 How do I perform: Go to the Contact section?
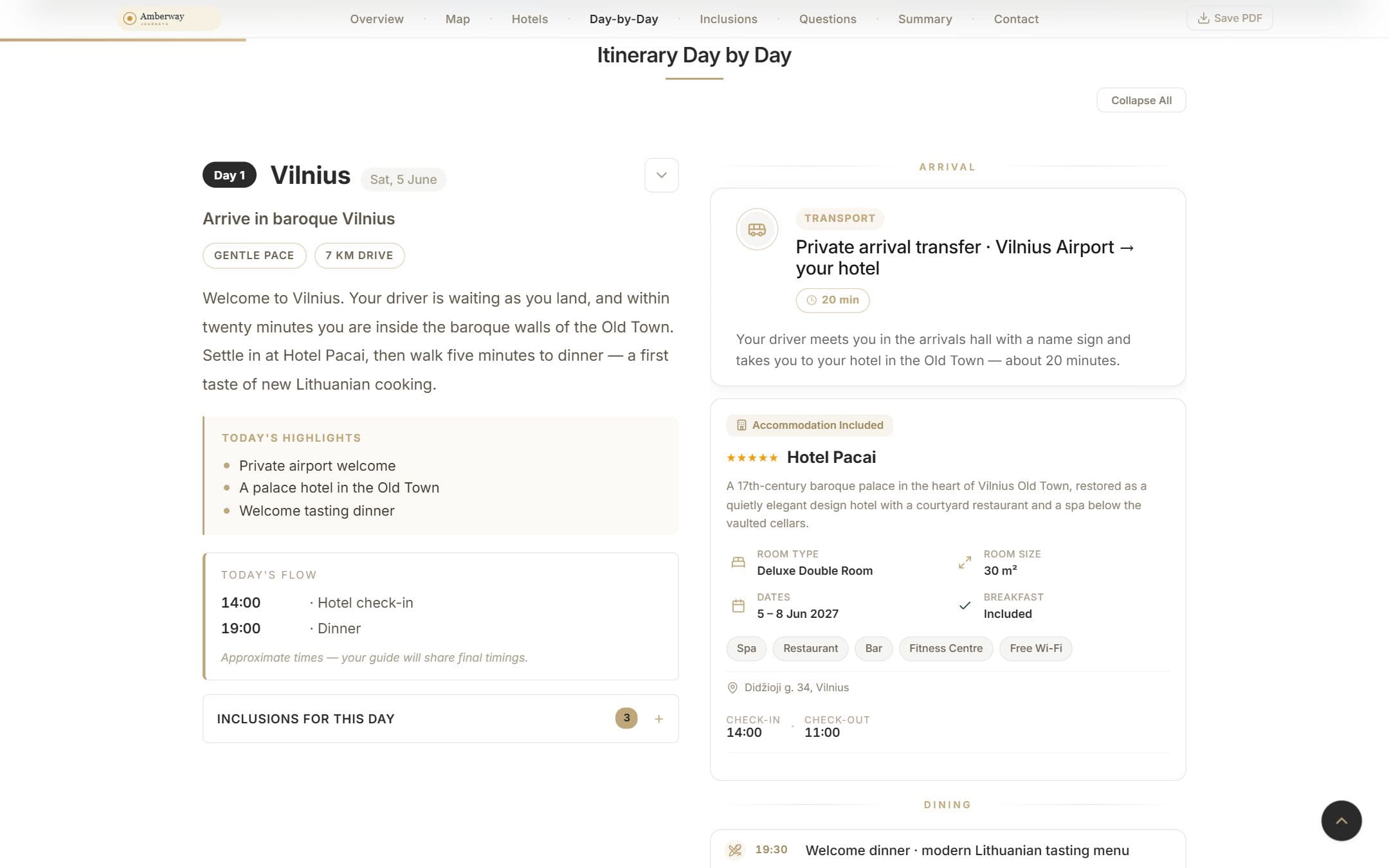1016,19
